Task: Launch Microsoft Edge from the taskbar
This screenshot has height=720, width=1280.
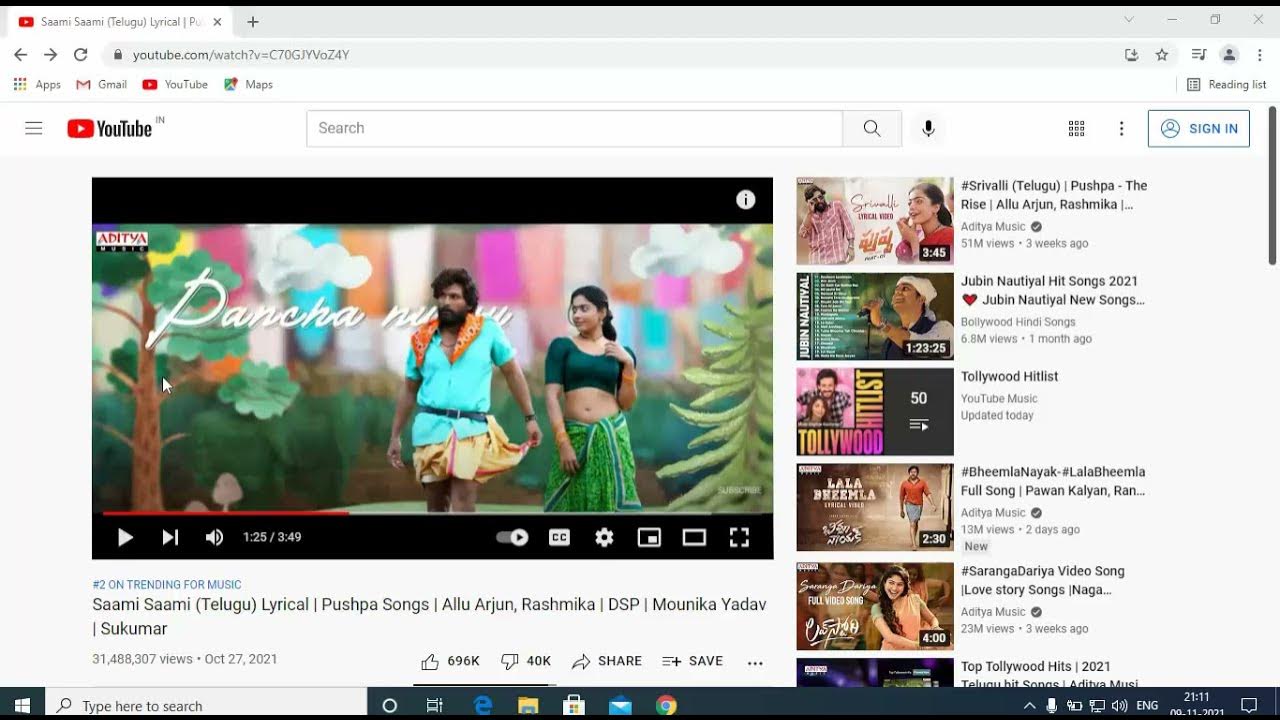Action: click(482, 705)
